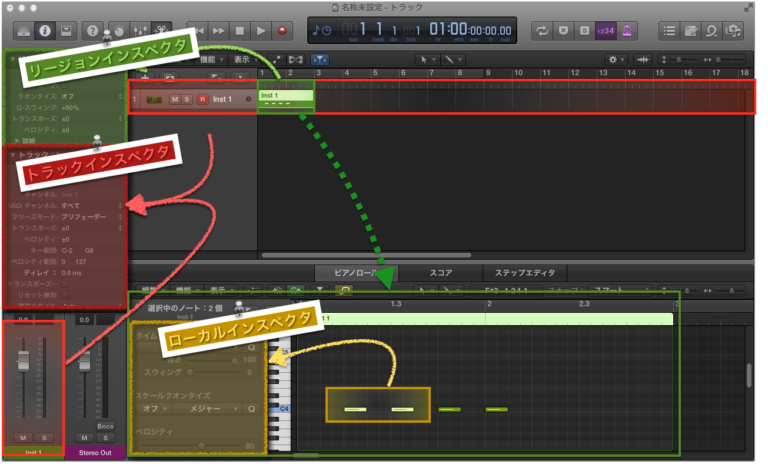Mute the Inst 1 track header
Image resolution: width=768 pixels, height=468 pixels.
pos(175,99)
